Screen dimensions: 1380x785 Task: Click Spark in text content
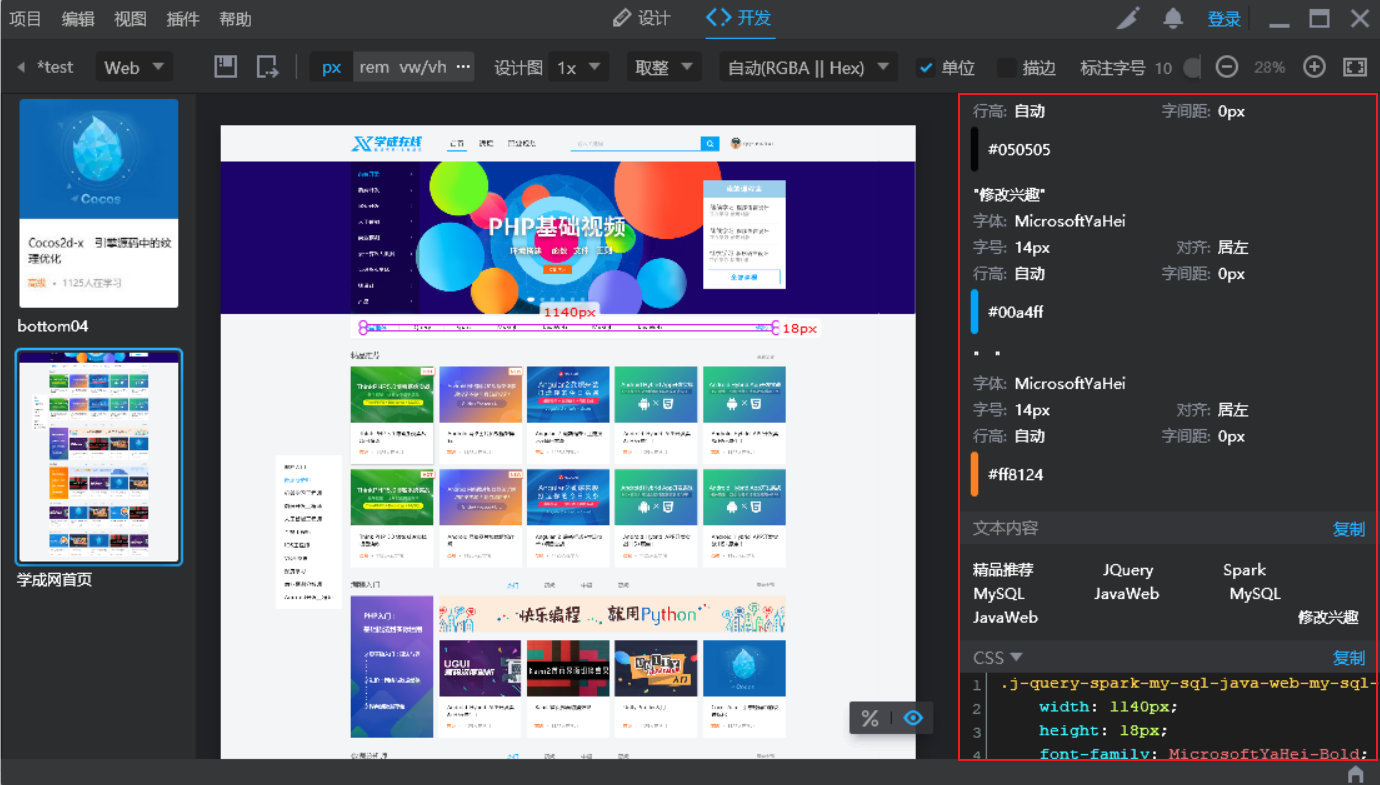(x=1244, y=570)
